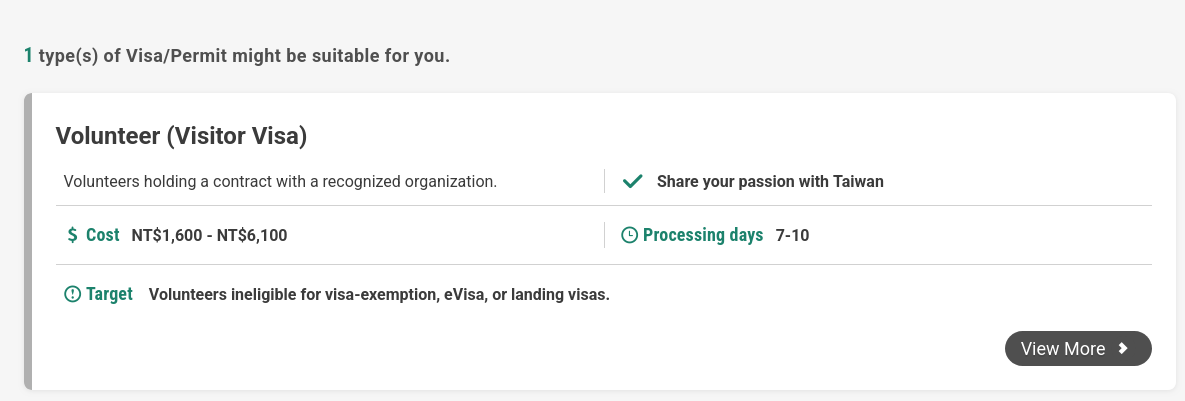Click the 7-10 processing days value
1185x401 pixels.
coord(792,236)
